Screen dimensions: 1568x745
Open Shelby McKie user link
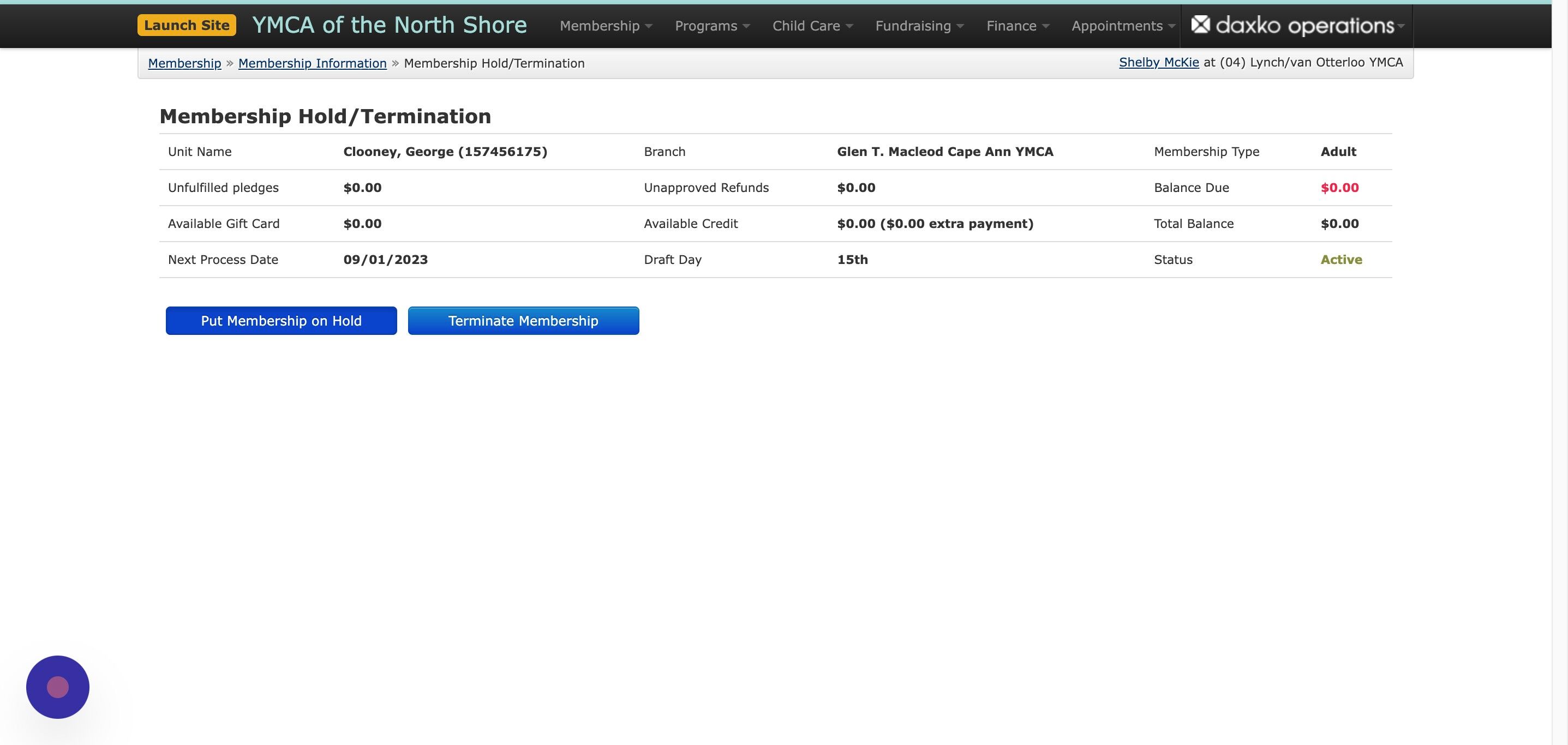pyautogui.click(x=1159, y=62)
